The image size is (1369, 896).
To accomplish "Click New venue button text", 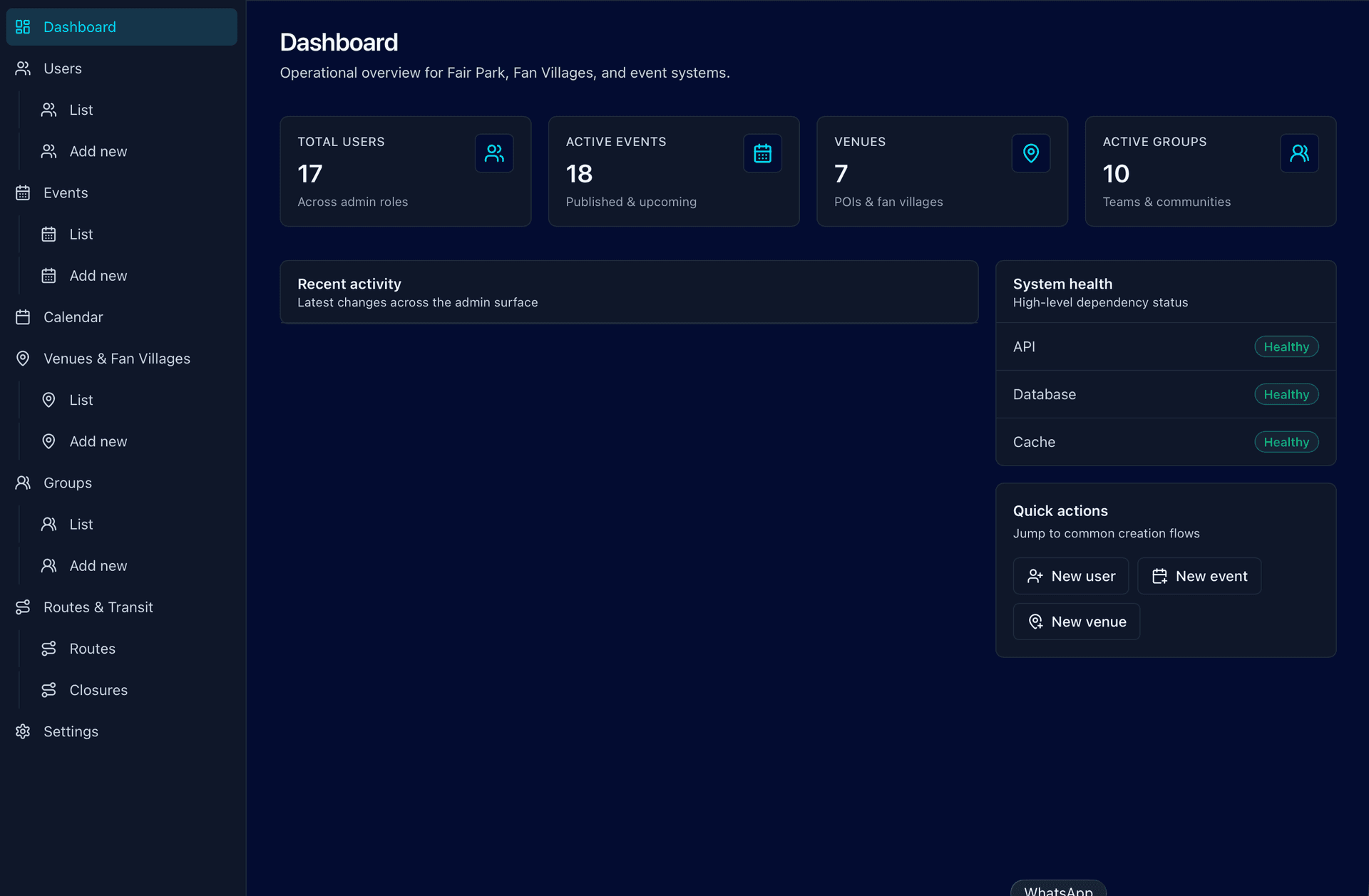I will (1089, 622).
